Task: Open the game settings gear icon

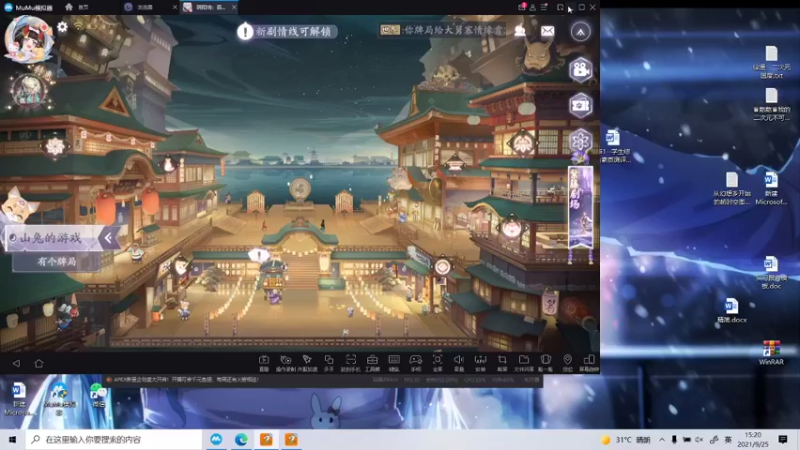Action: [x=62, y=27]
